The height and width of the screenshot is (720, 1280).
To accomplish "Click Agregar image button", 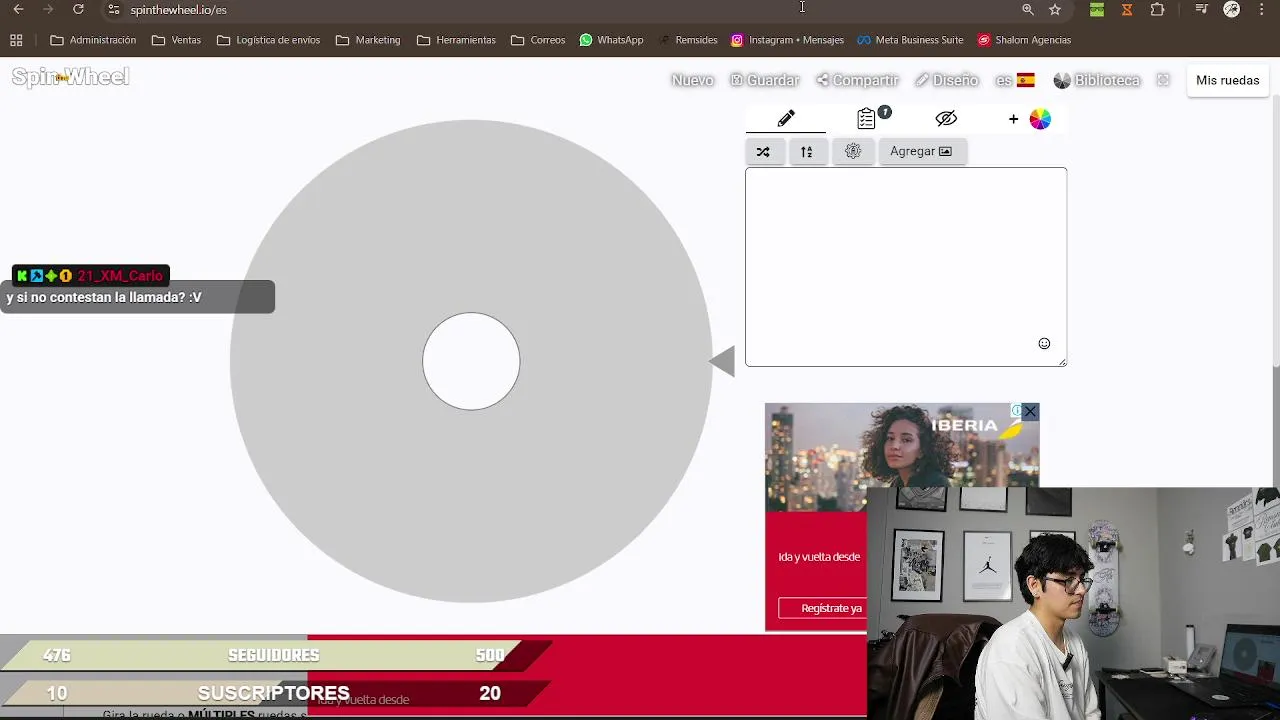I will pos(921,151).
